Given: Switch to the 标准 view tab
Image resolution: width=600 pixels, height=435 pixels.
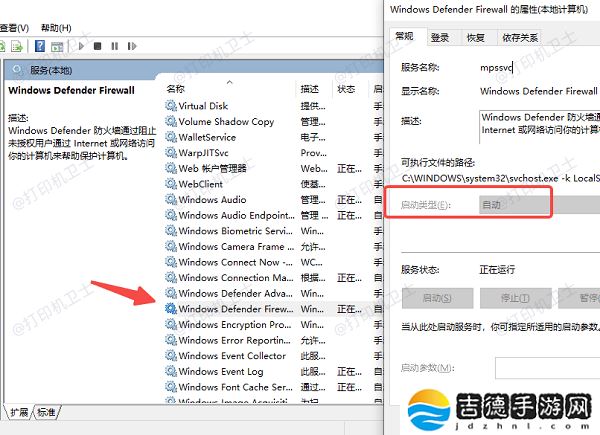Looking at the screenshot, I should click(x=47, y=412).
